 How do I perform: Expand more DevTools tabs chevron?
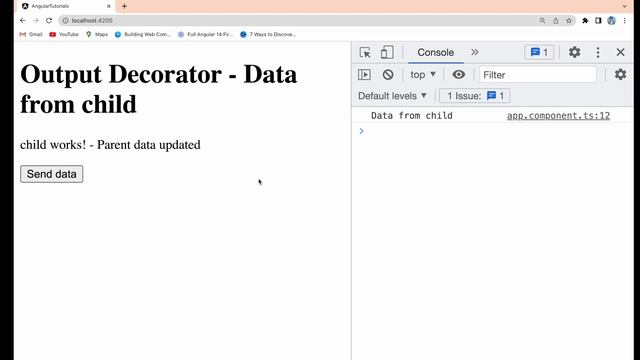[x=475, y=52]
